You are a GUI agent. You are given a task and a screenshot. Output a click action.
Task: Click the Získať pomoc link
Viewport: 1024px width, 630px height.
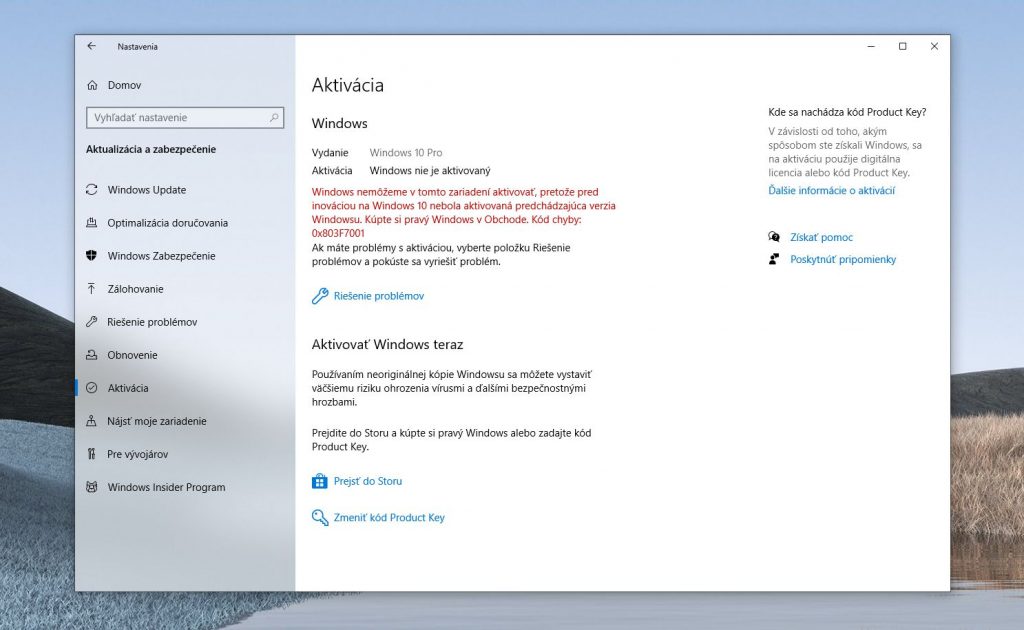[x=822, y=237]
